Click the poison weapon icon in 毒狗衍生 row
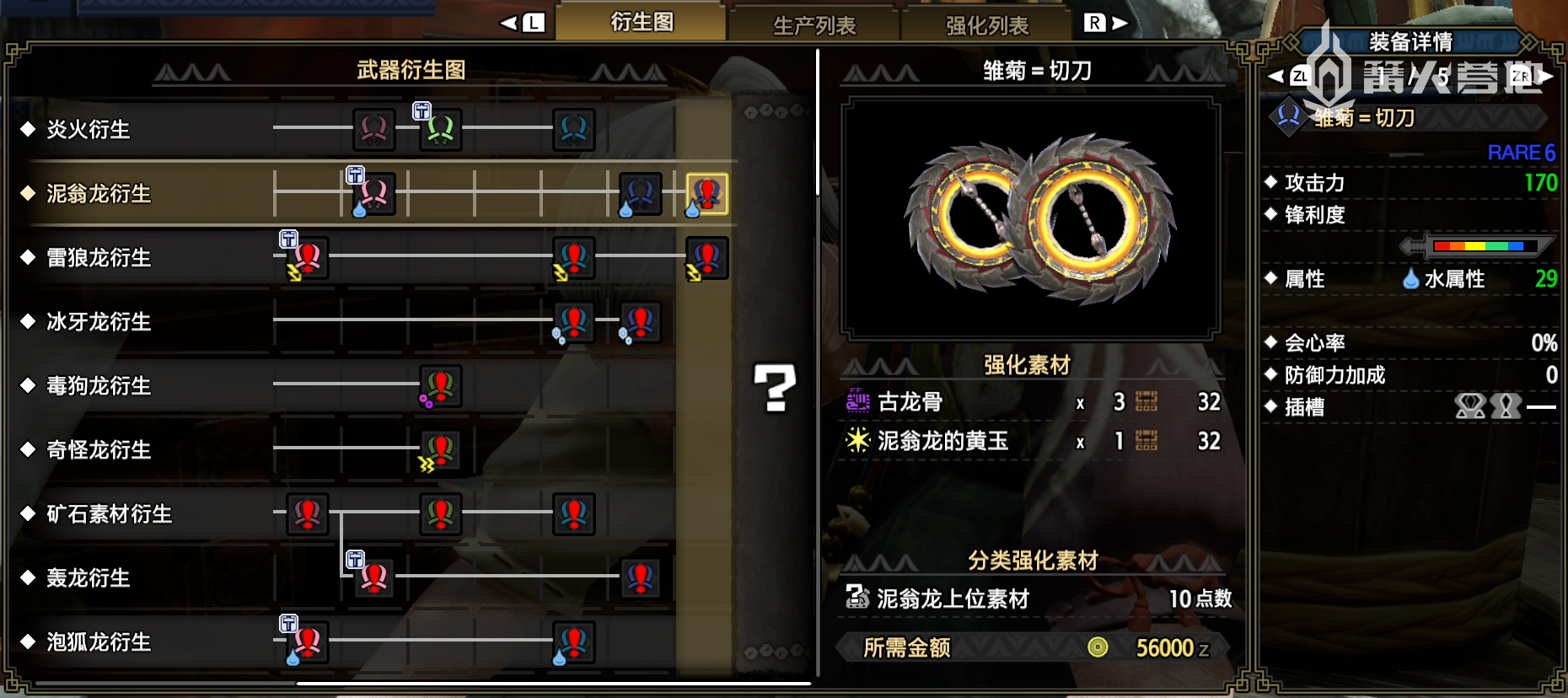The height and width of the screenshot is (698, 1568). pos(440,386)
